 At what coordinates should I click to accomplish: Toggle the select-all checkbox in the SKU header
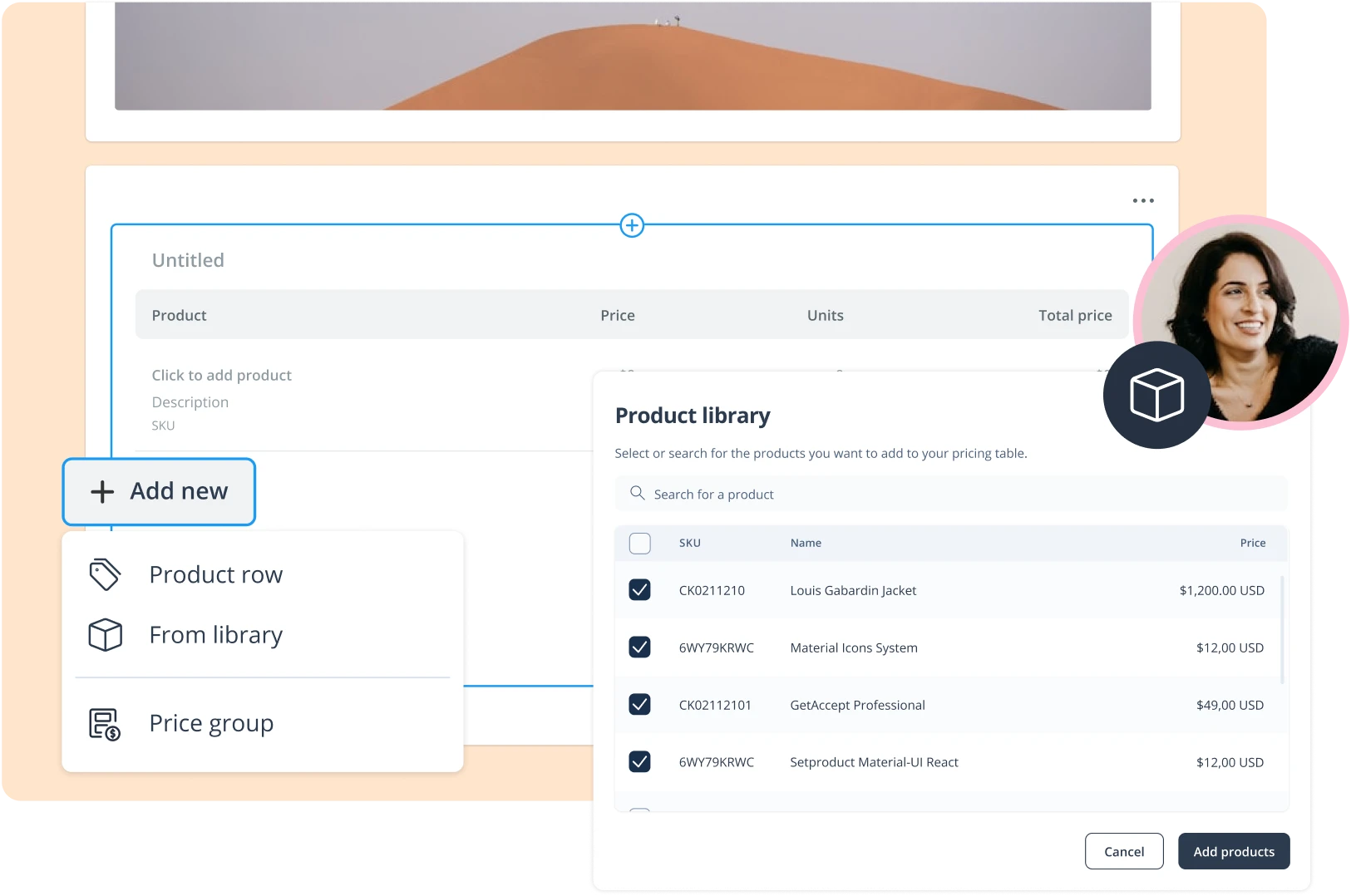pyautogui.click(x=640, y=543)
